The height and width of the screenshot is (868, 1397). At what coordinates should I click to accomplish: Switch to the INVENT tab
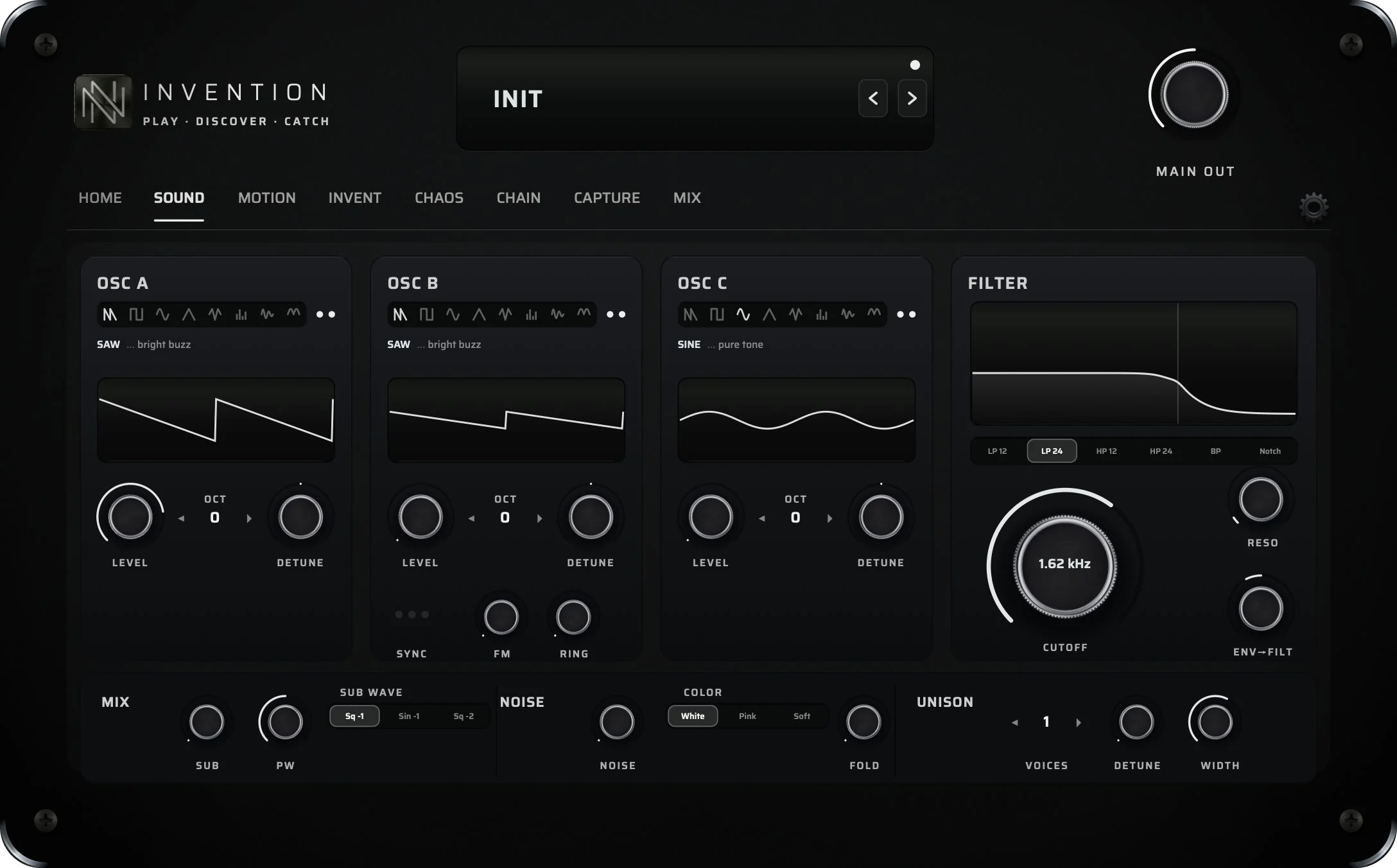[355, 198]
